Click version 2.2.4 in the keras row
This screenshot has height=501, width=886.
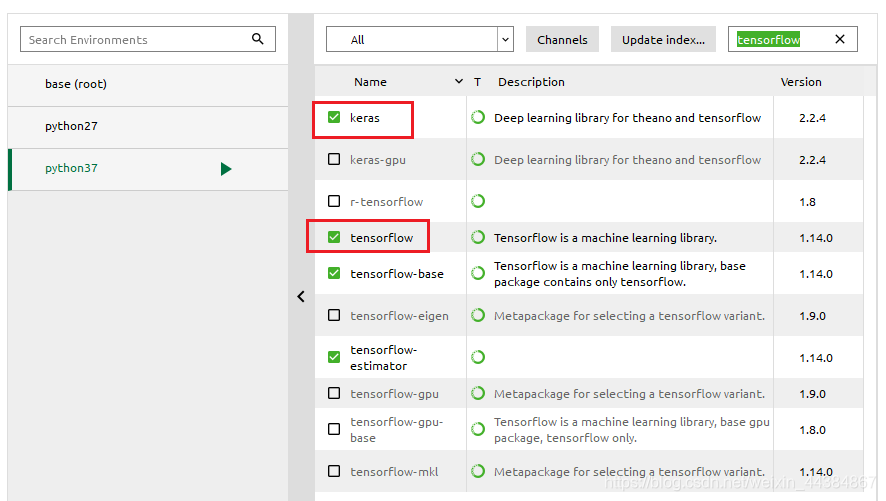pos(812,118)
